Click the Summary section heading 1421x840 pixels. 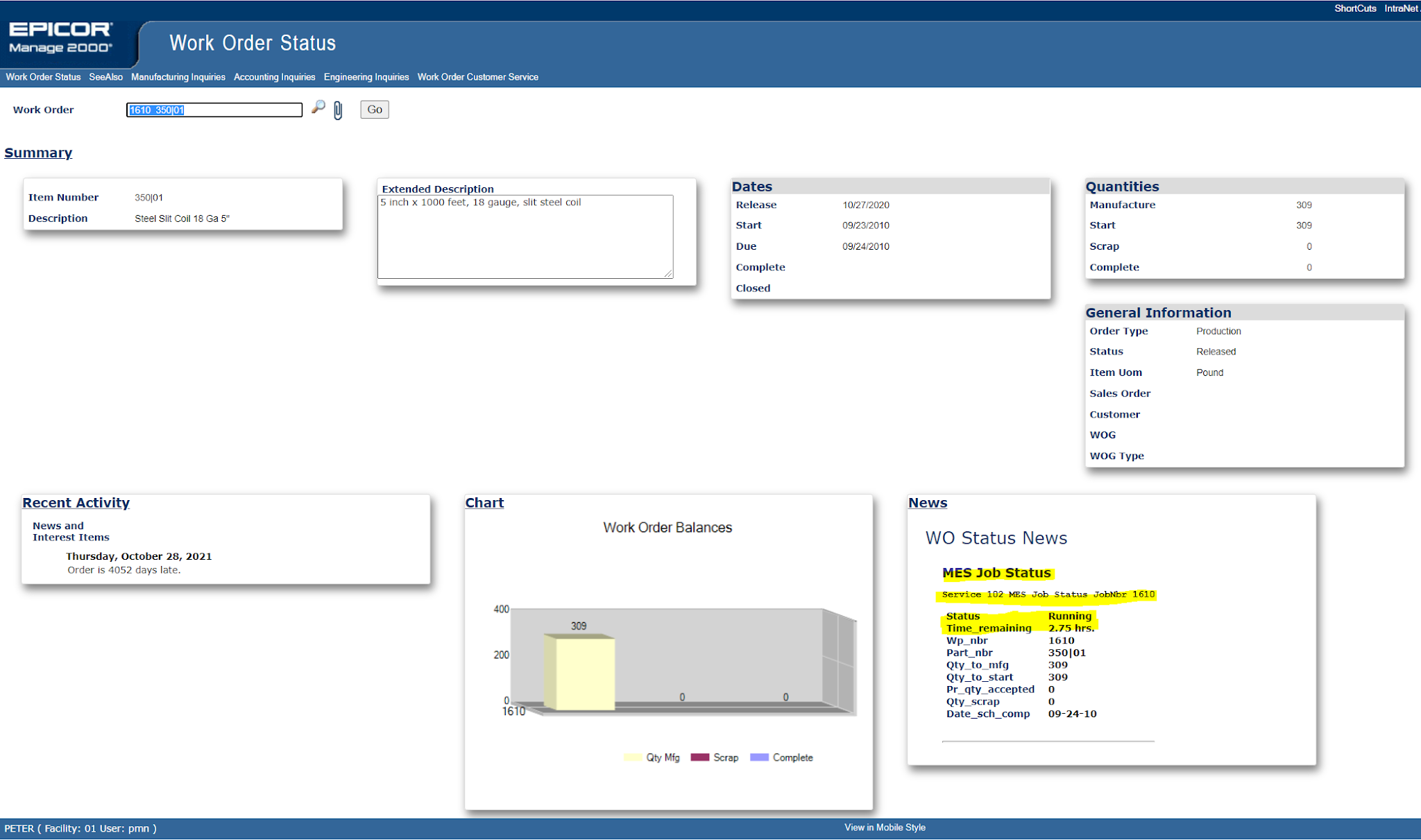(x=38, y=153)
